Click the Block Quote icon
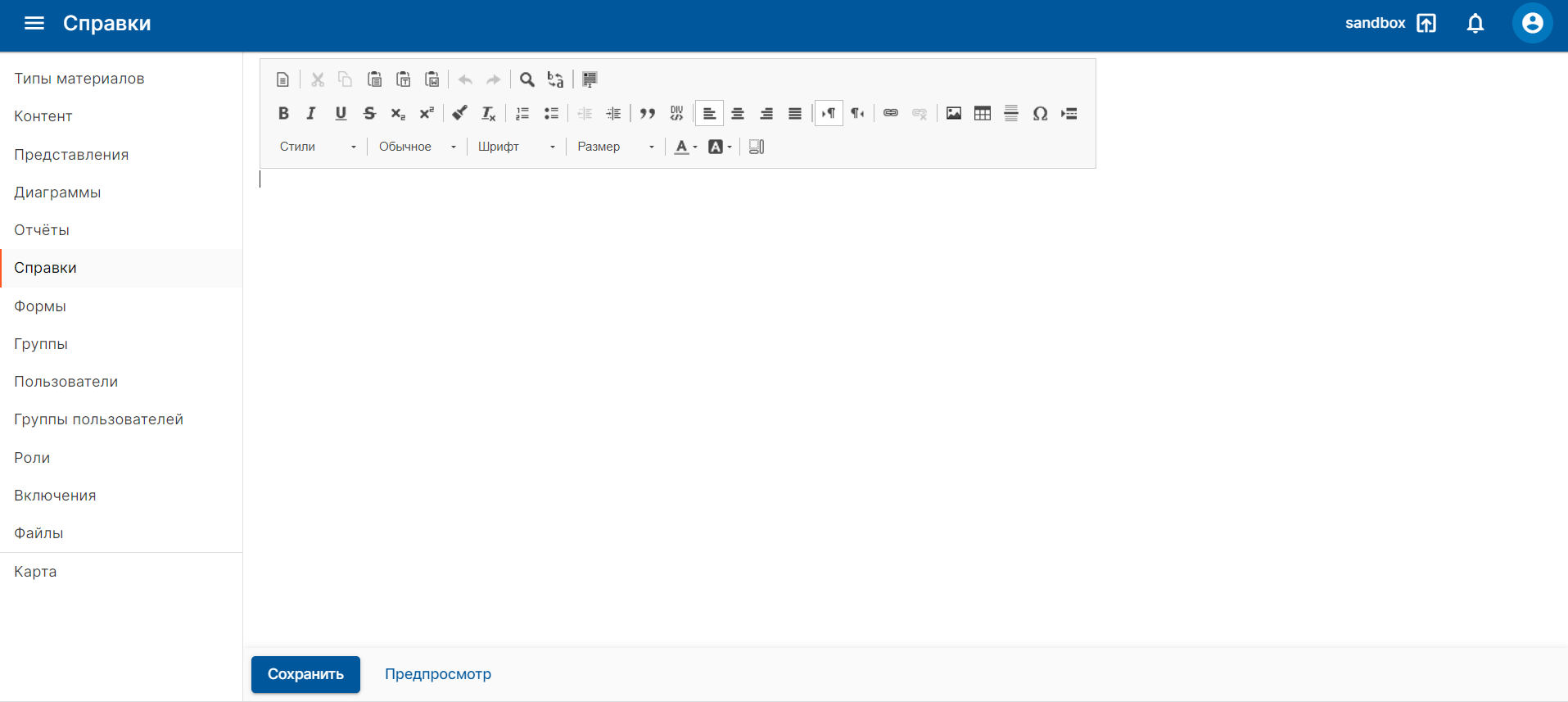The height and width of the screenshot is (702, 1568). (x=648, y=113)
